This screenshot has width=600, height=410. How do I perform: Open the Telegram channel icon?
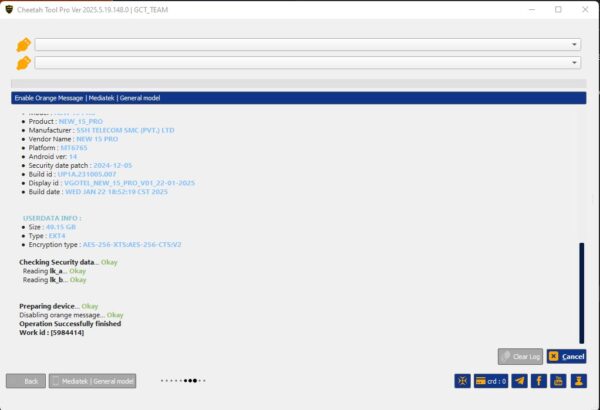(519, 381)
